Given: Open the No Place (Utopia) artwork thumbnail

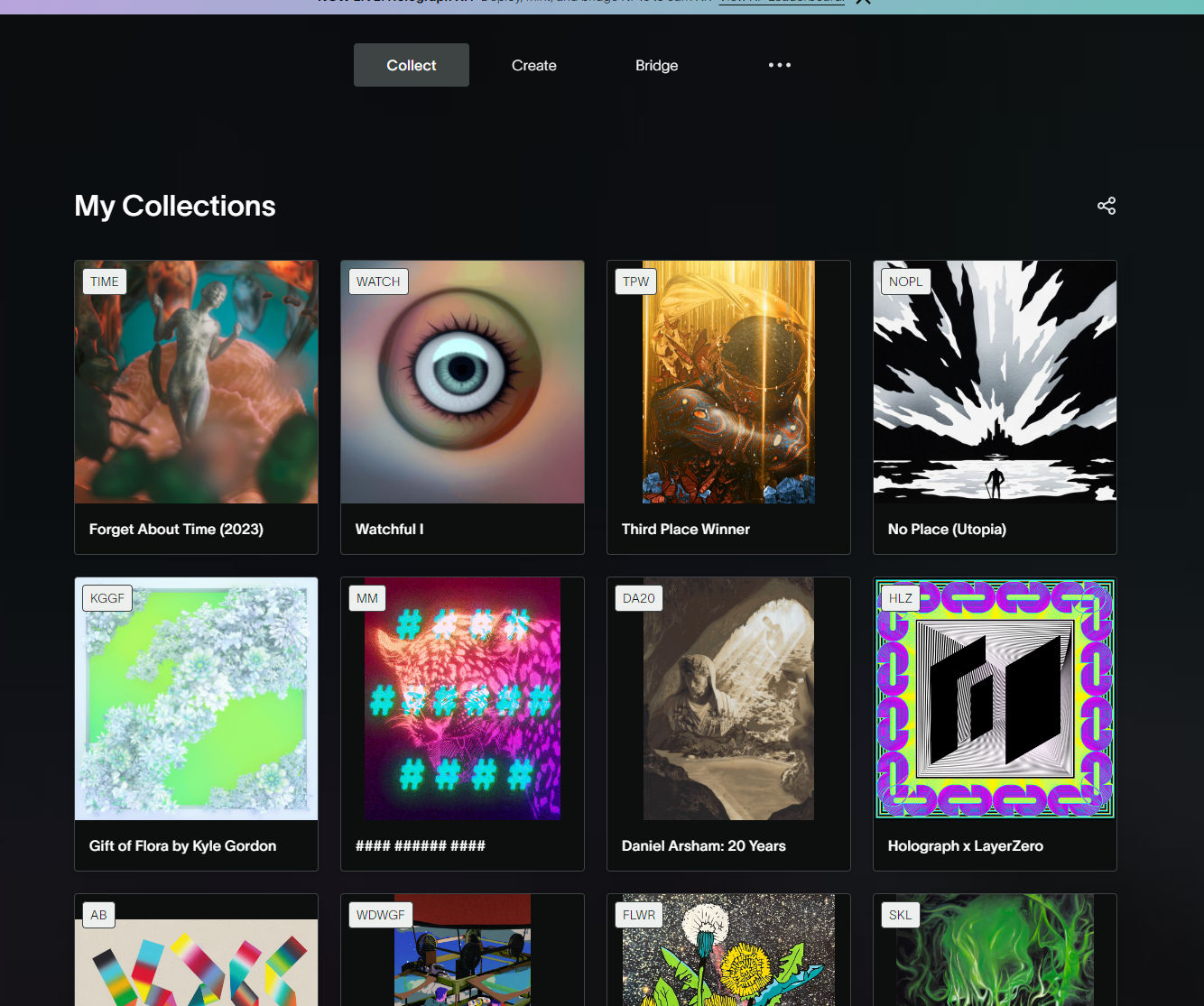Looking at the screenshot, I should click(x=995, y=382).
